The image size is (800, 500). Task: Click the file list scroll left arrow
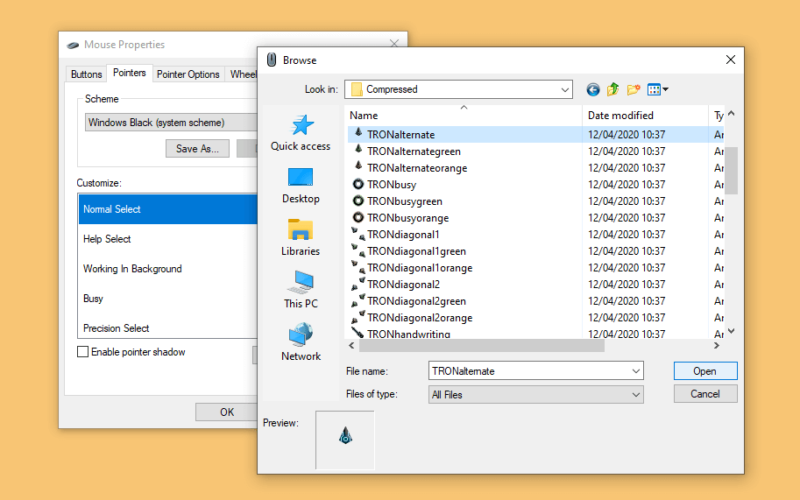click(352, 345)
